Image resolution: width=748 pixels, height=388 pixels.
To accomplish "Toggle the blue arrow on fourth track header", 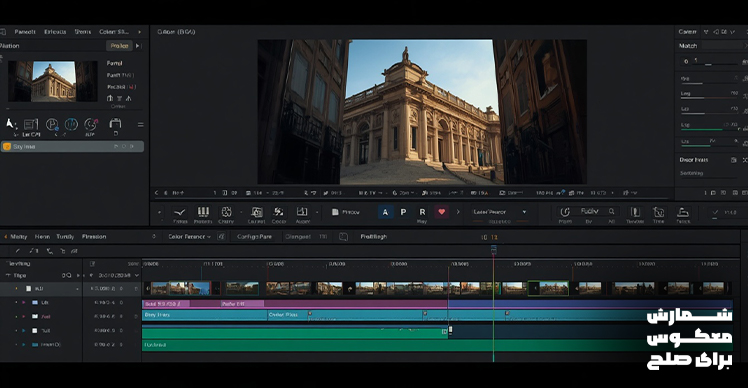I will point(24,330).
